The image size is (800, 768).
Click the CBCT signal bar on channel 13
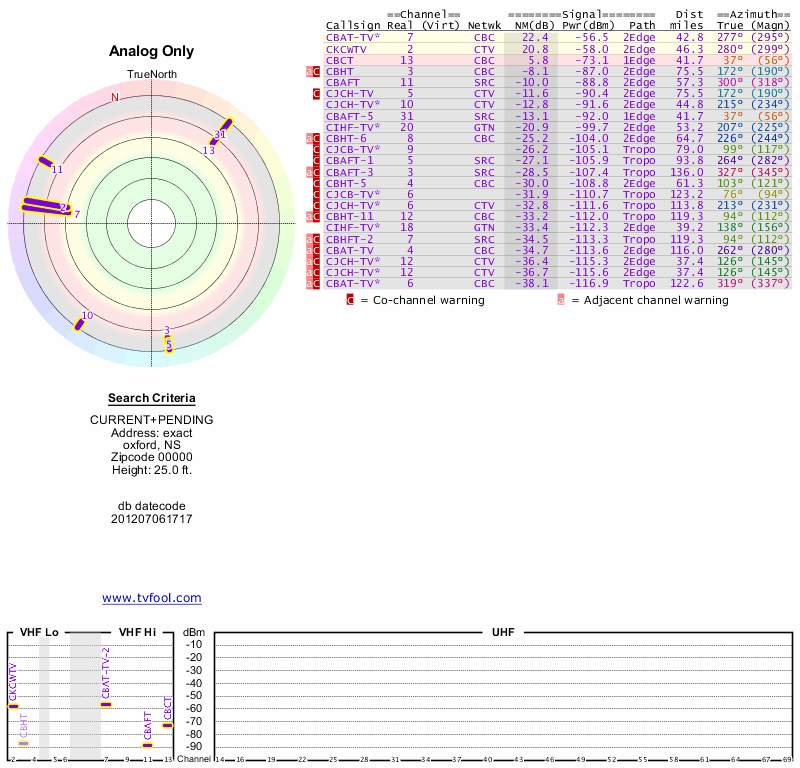(x=167, y=725)
